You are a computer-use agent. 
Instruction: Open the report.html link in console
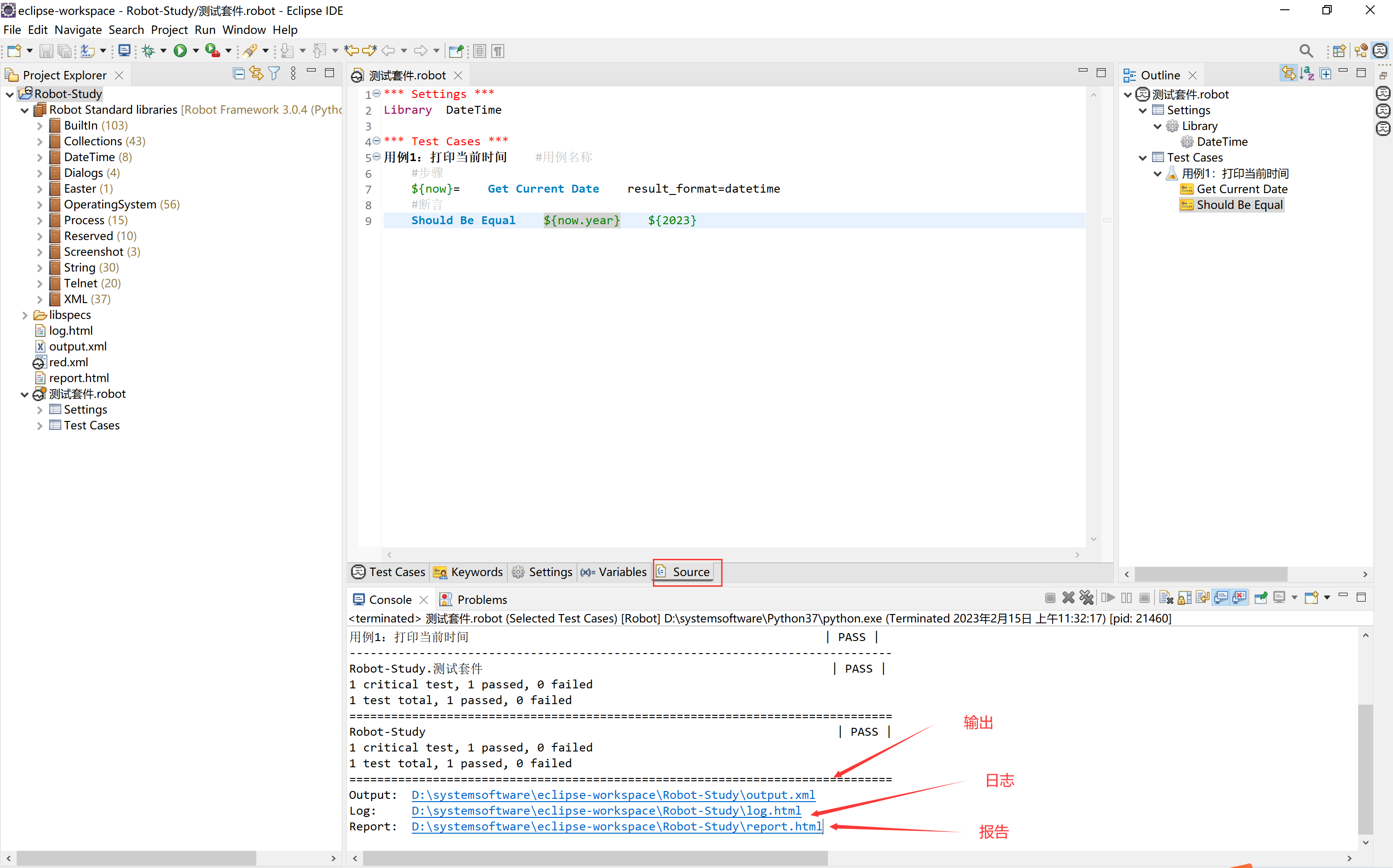[616, 827]
